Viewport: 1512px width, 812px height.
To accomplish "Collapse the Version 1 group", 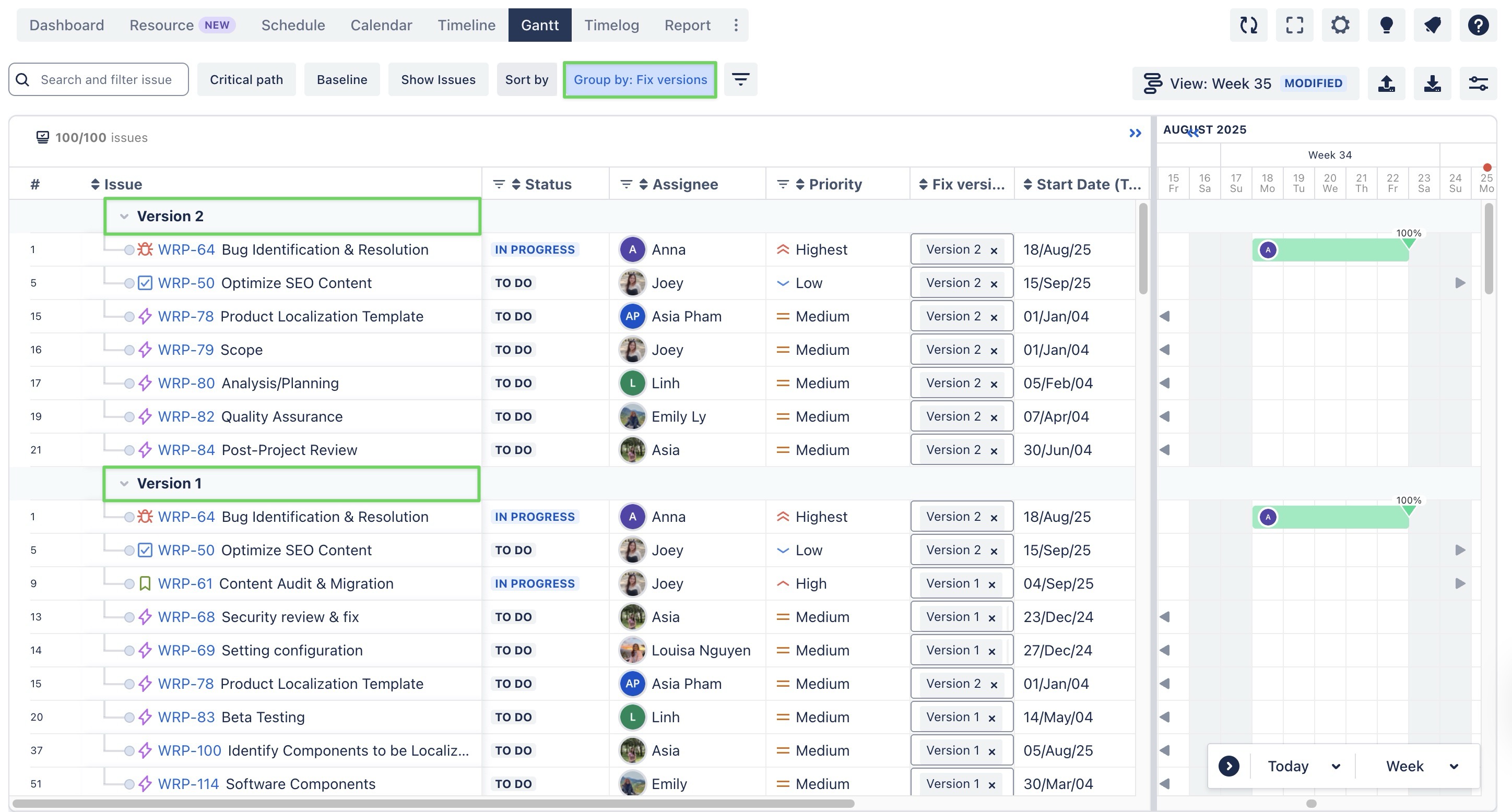I will point(124,483).
